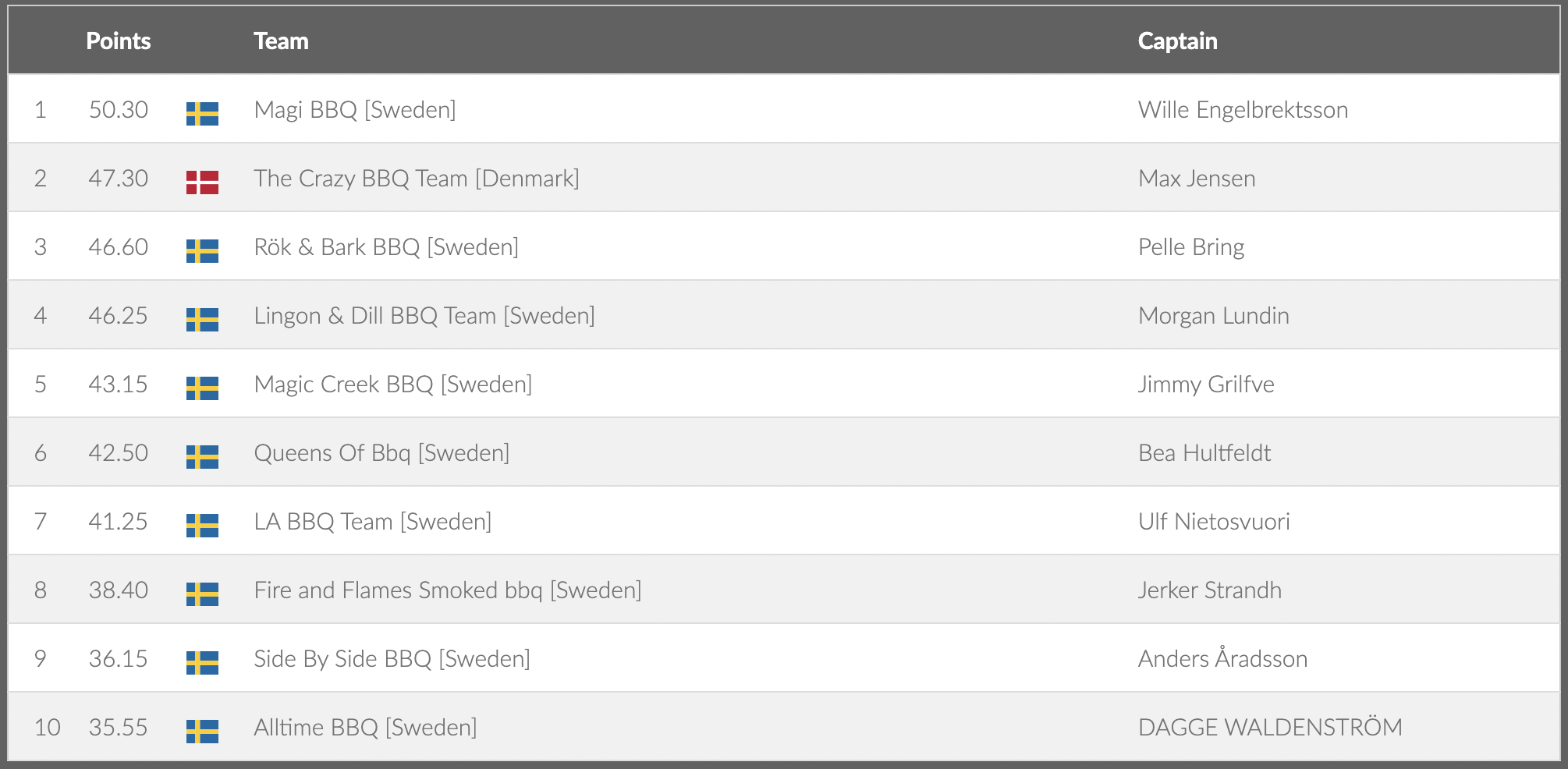The height and width of the screenshot is (769, 1568).
Task: Click the Swedish flag beside Magi BBQ
Action: [202, 113]
